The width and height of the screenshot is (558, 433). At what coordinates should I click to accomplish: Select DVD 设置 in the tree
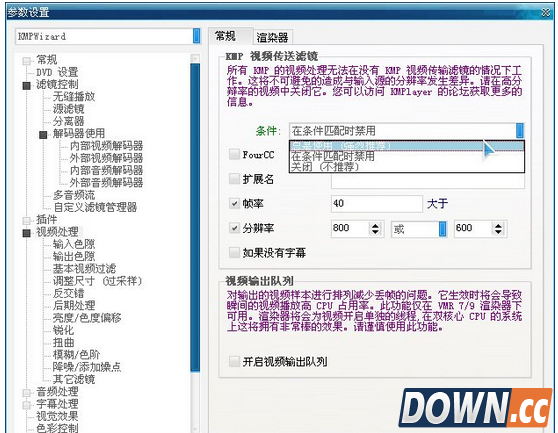coord(57,72)
